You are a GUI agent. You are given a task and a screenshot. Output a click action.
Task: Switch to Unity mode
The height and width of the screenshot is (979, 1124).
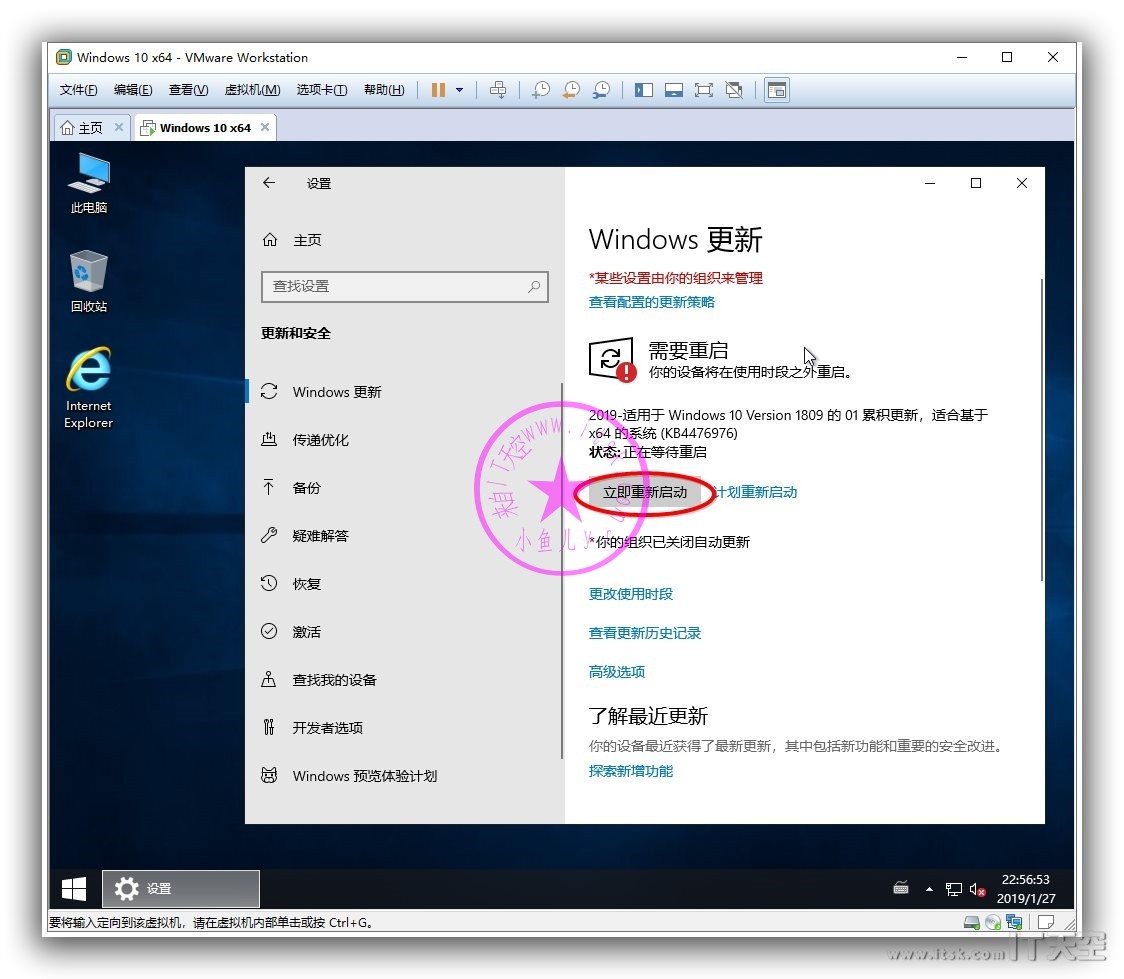[x=734, y=90]
